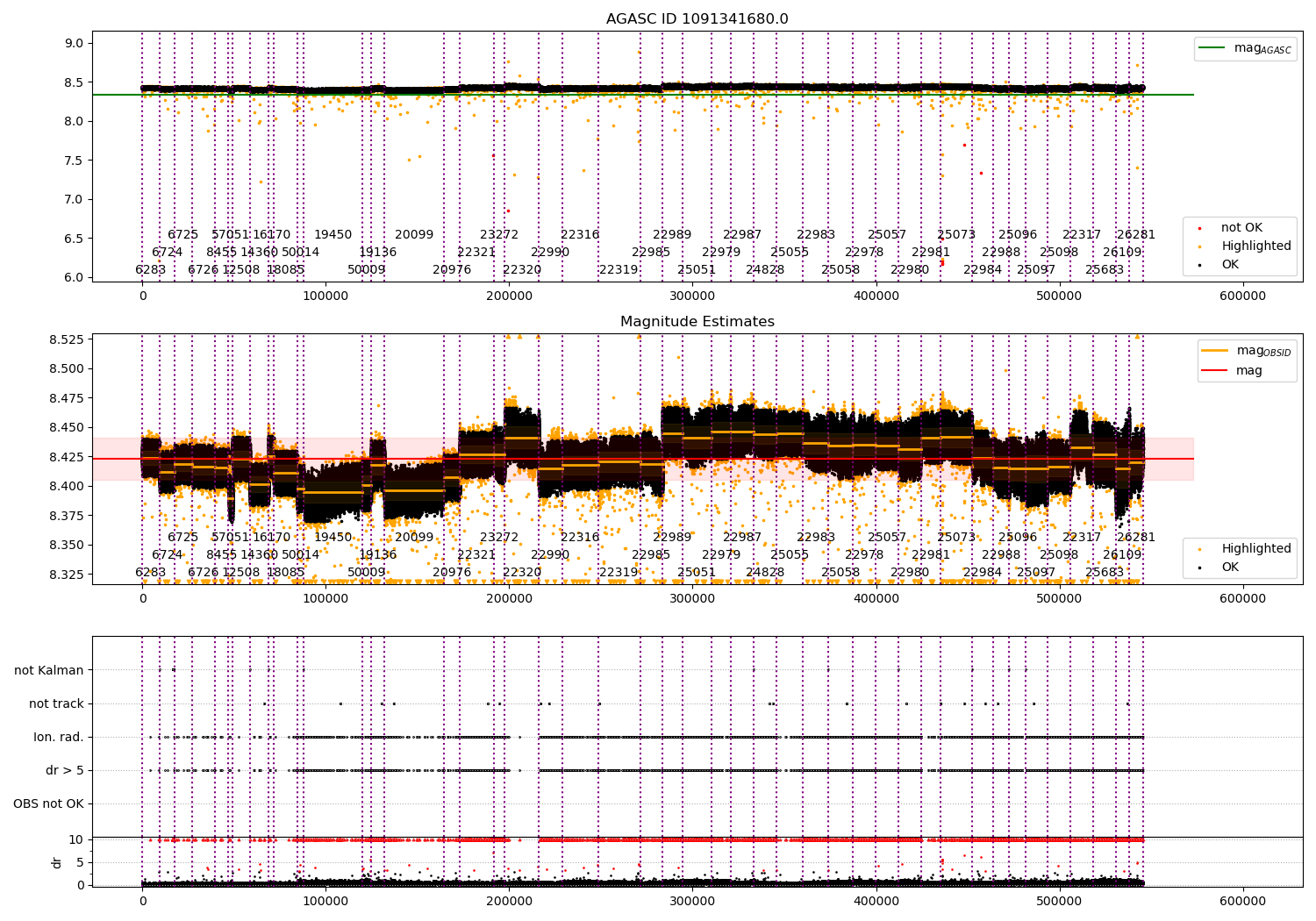
Task: Click the 'Magnitude Estimates' plot title
Action: click(697, 322)
